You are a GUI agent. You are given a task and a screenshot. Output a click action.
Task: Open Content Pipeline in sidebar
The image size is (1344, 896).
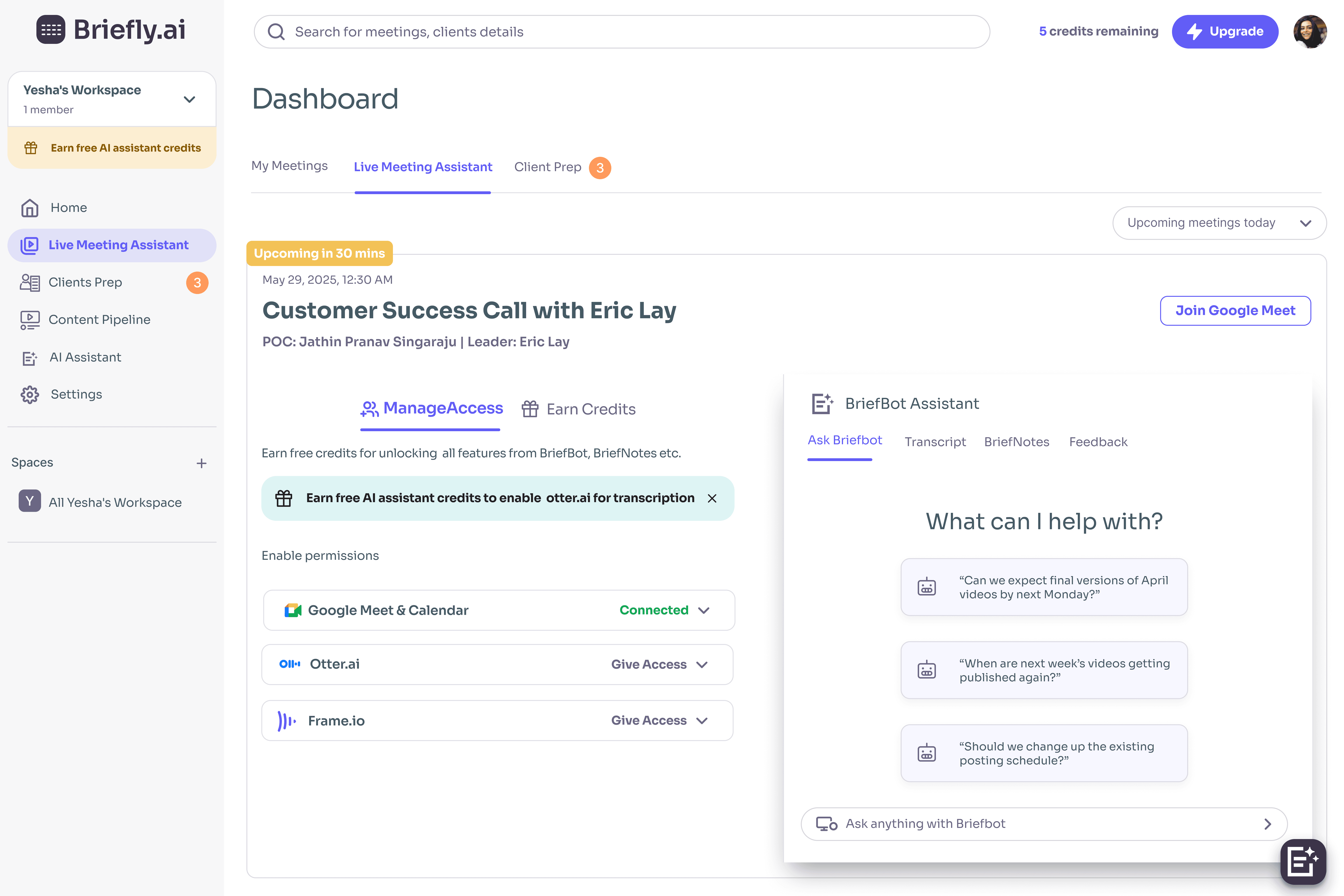(99, 320)
